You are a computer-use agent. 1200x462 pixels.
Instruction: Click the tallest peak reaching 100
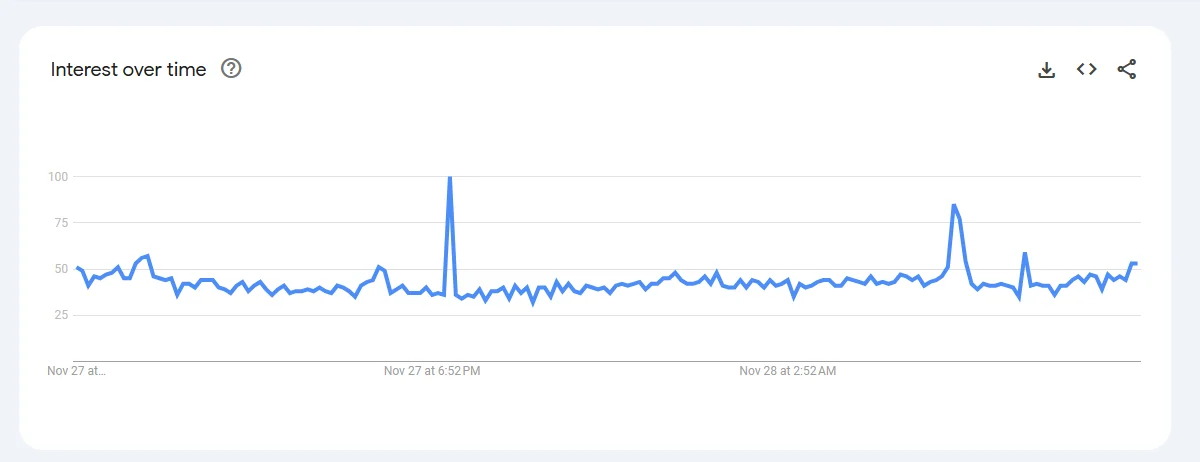pos(450,178)
